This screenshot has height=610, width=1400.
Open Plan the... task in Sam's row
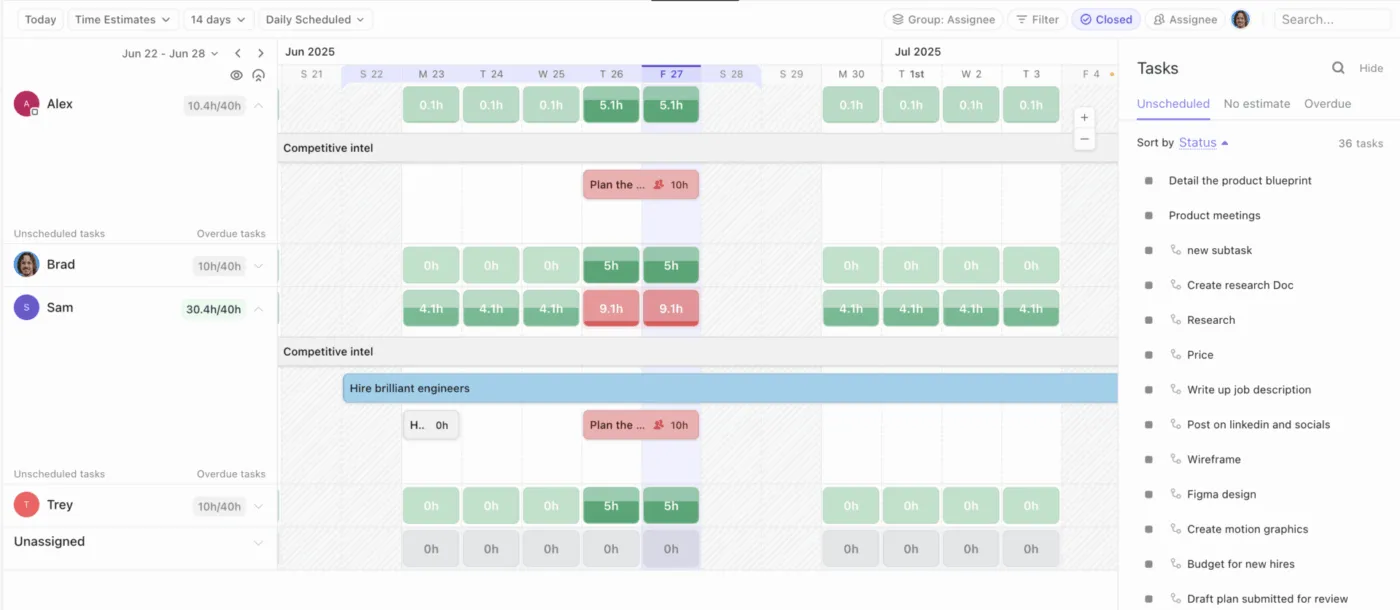[640, 425]
